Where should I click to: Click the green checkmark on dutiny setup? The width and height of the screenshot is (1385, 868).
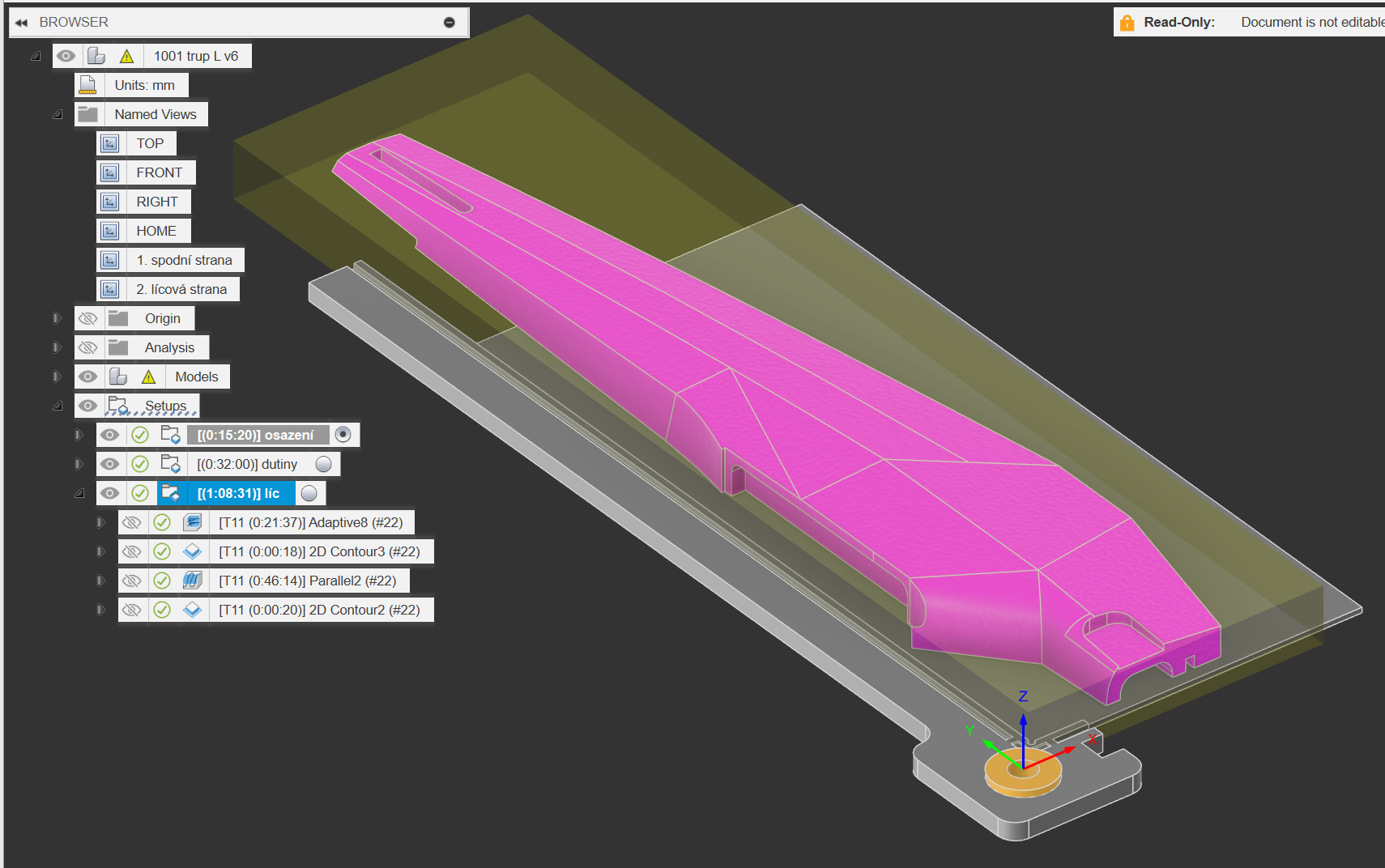tap(140, 464)
